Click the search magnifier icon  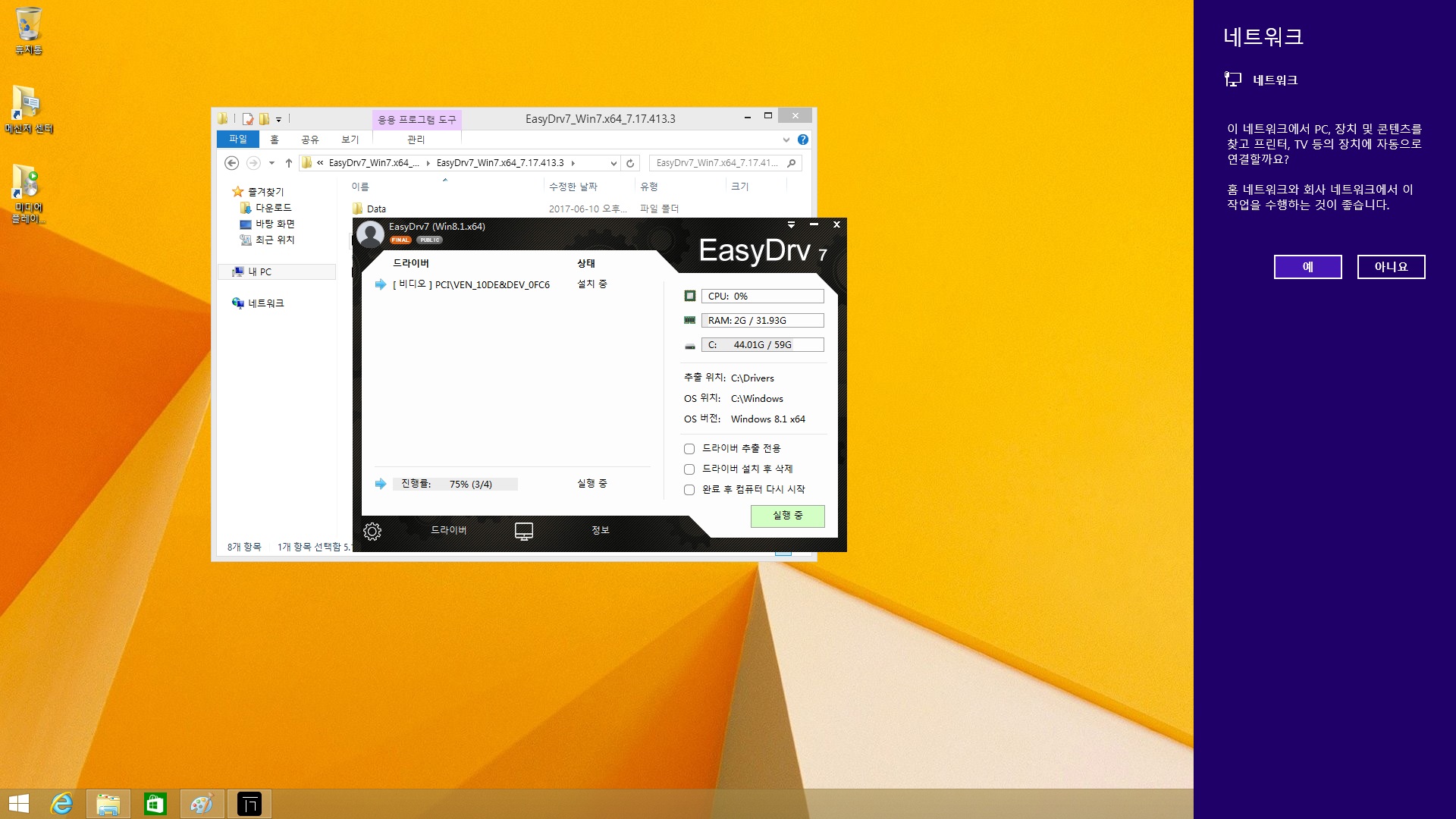click(x=792, y=163)
